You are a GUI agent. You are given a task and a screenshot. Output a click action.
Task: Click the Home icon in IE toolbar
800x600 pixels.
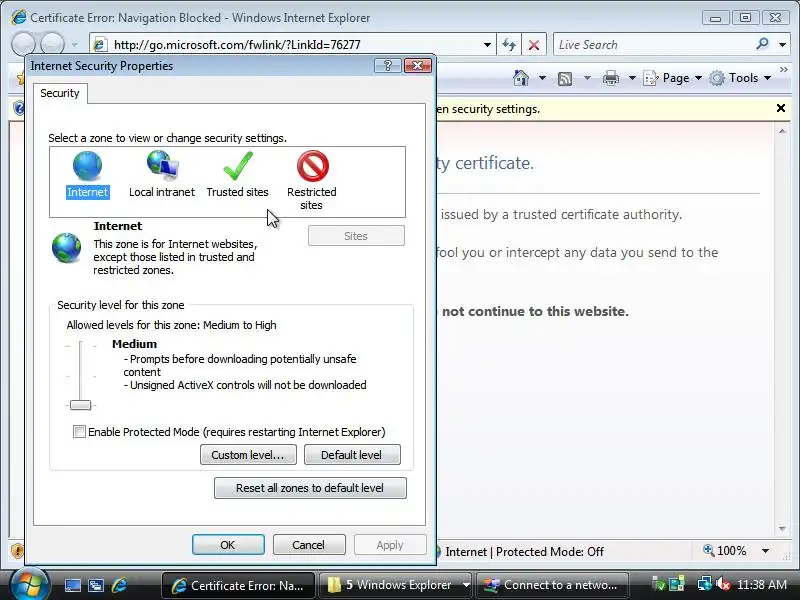pos(521,78)
